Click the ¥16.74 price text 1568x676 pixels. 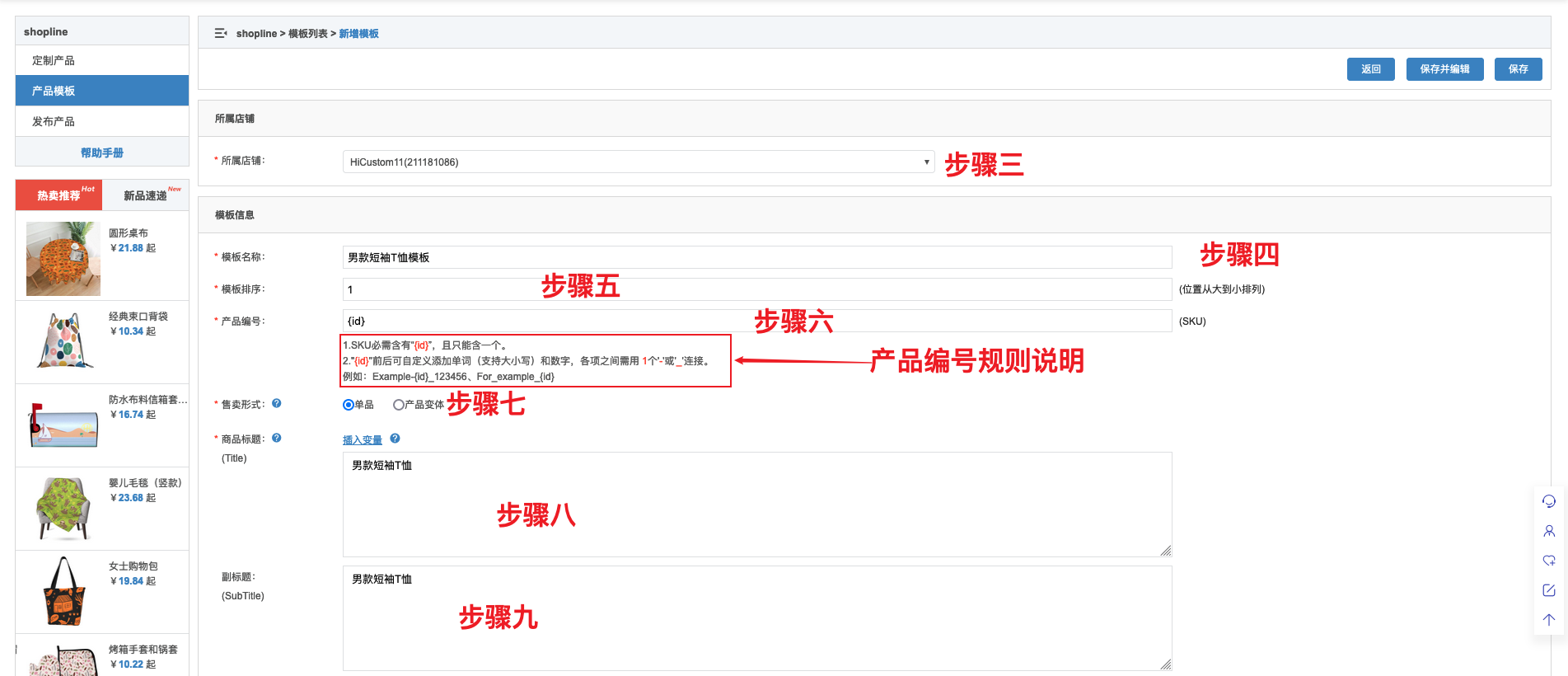tap(133, 415)
